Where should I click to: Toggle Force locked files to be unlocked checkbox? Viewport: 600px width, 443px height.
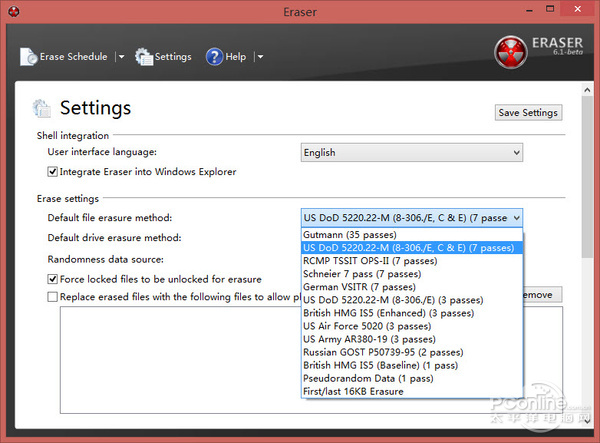coord(52,279)
